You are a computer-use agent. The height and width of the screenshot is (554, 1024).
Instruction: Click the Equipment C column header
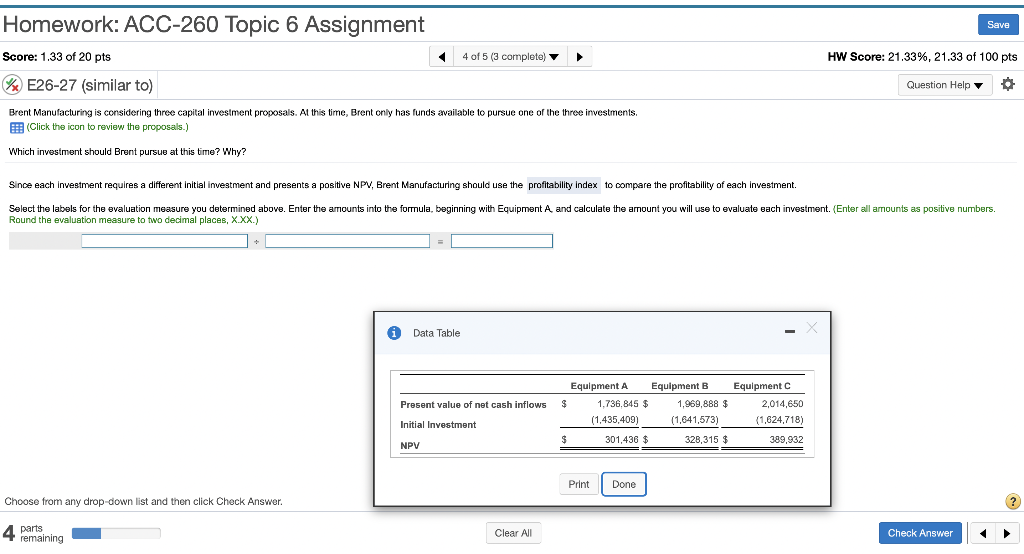coord(761,385)
